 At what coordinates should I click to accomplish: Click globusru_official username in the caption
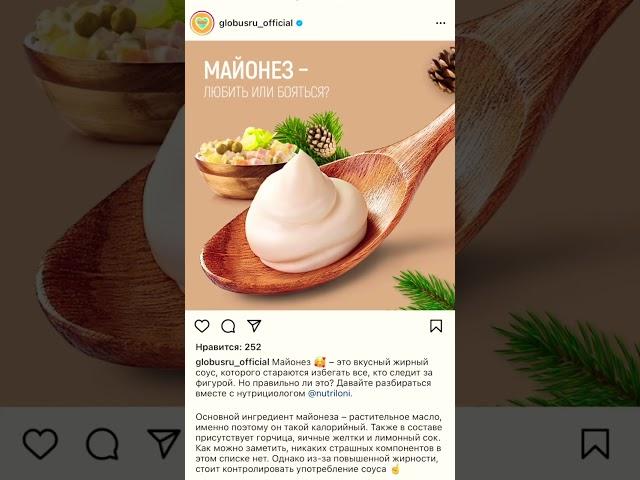point(232,362)
